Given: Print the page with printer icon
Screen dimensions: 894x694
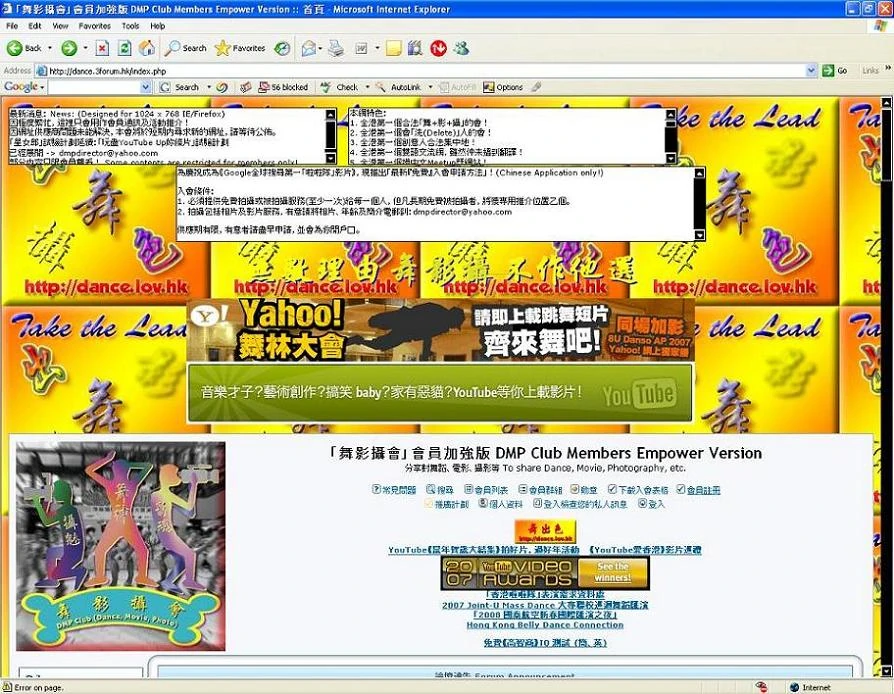Looking at the screenshot, I should tap(336, 48).
